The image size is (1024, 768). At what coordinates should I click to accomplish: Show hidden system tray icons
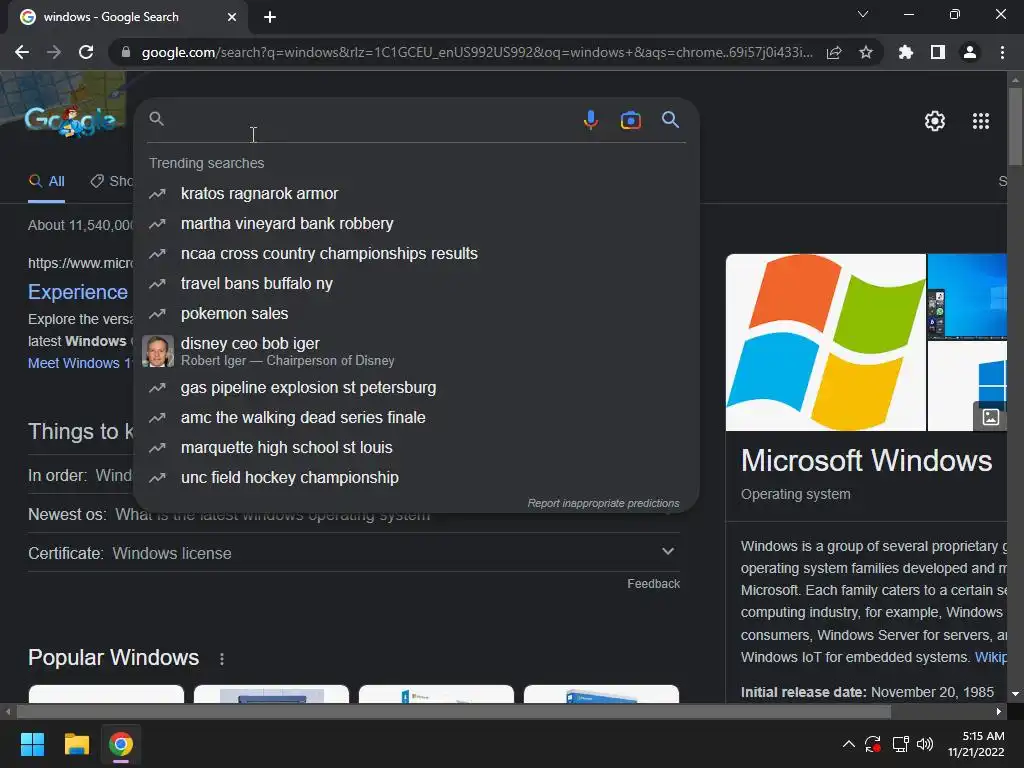pos(848,744)
